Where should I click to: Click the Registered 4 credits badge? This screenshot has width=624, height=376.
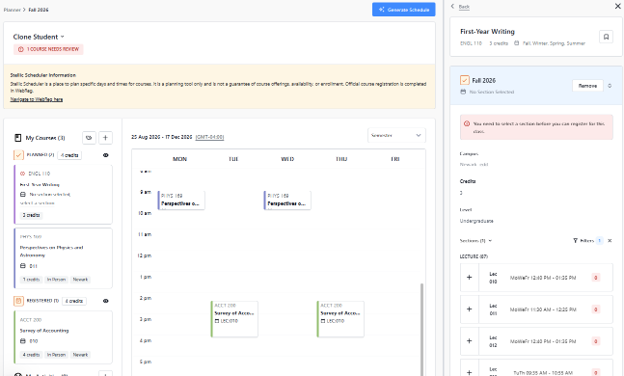coord(74,301)
